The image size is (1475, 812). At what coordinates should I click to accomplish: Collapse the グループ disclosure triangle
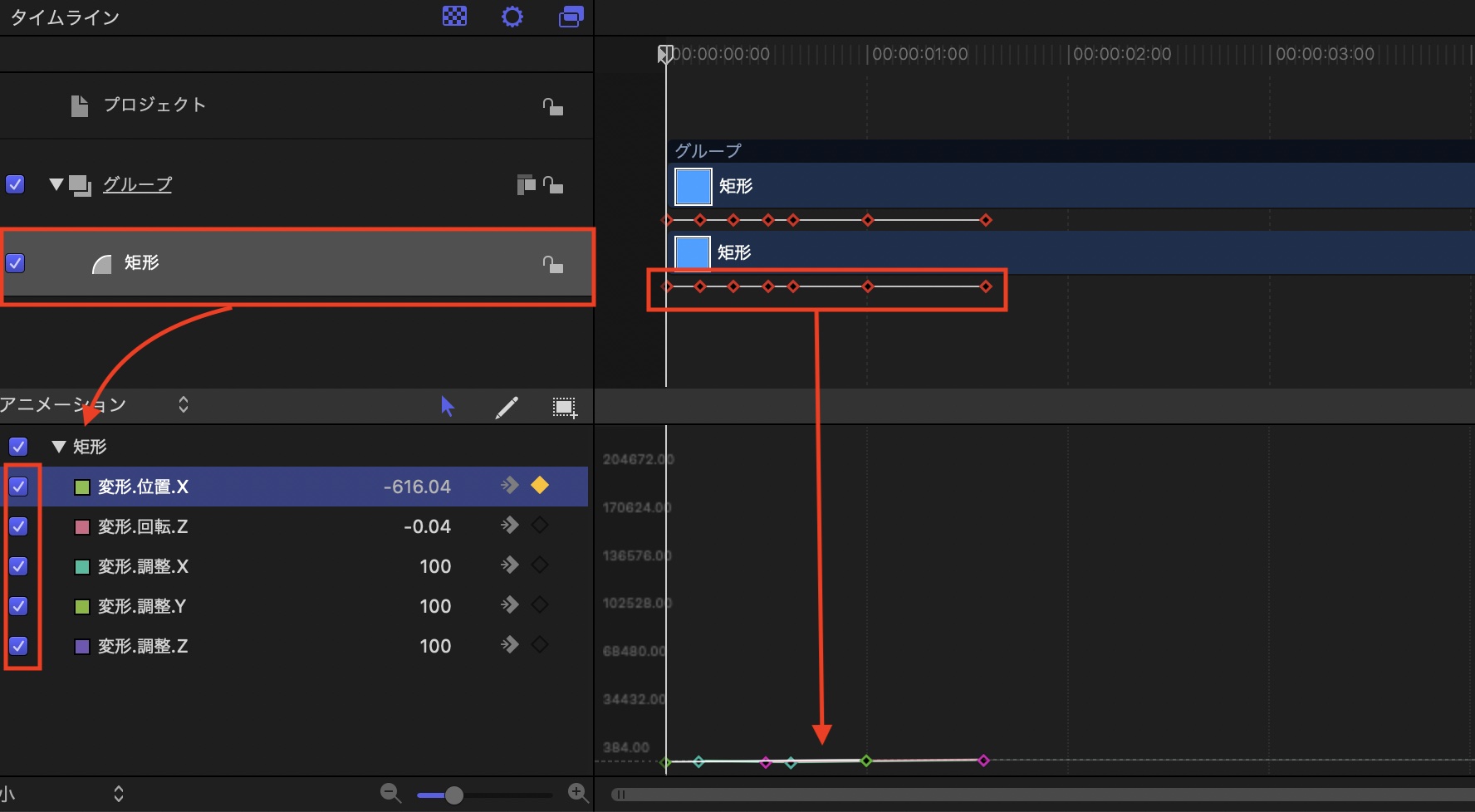point(56,184)
